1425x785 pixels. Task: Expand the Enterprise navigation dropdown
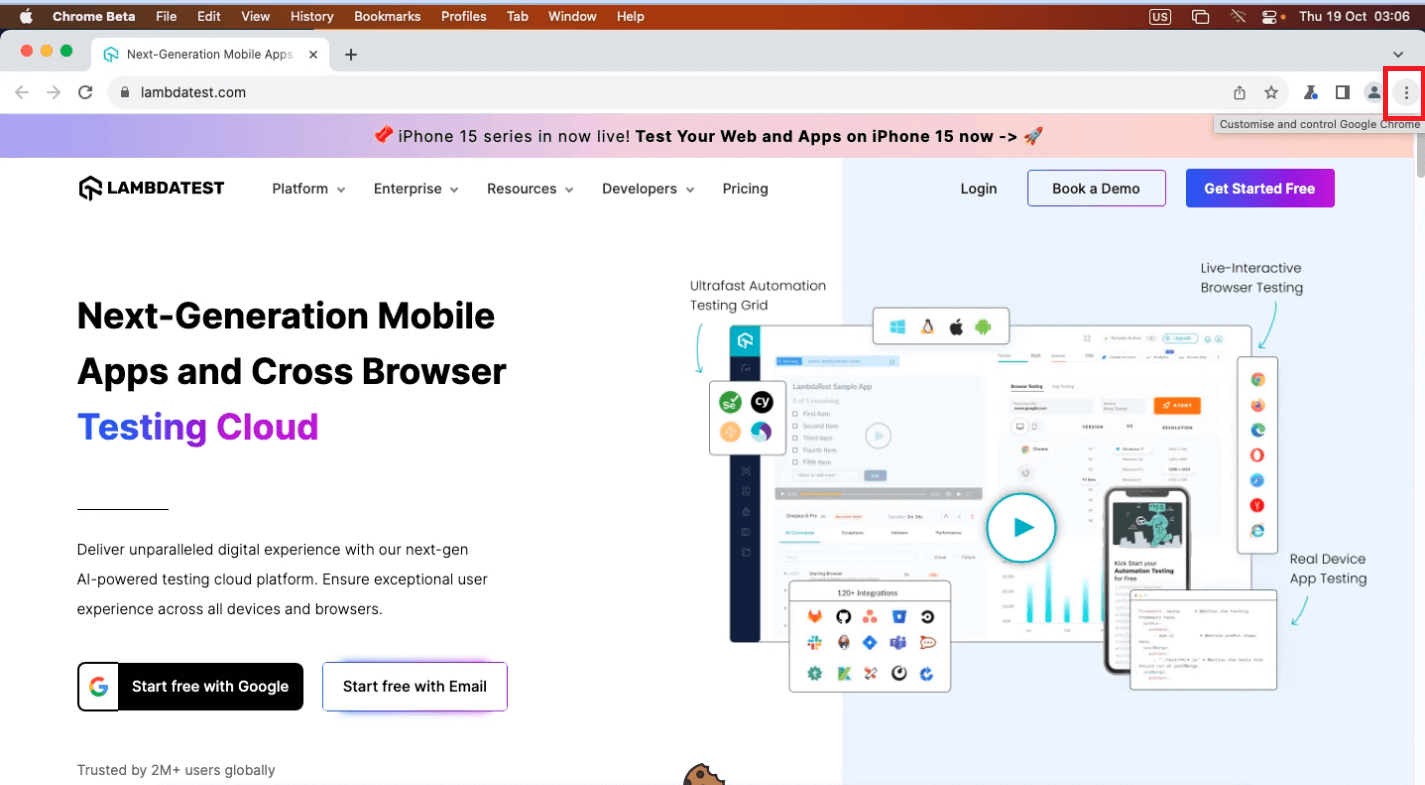point(416,189)
